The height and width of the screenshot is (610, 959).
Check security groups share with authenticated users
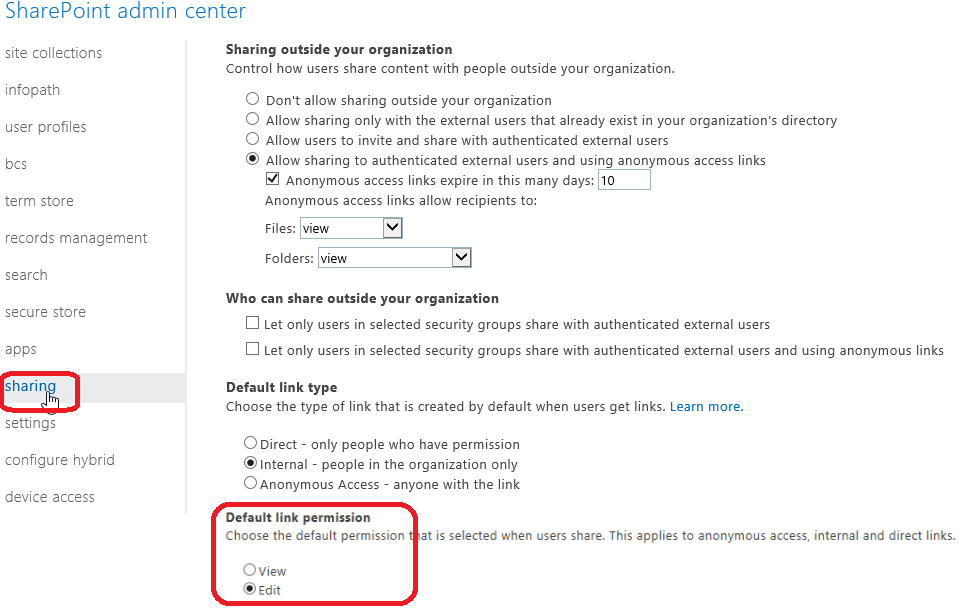tap(252, 324)
